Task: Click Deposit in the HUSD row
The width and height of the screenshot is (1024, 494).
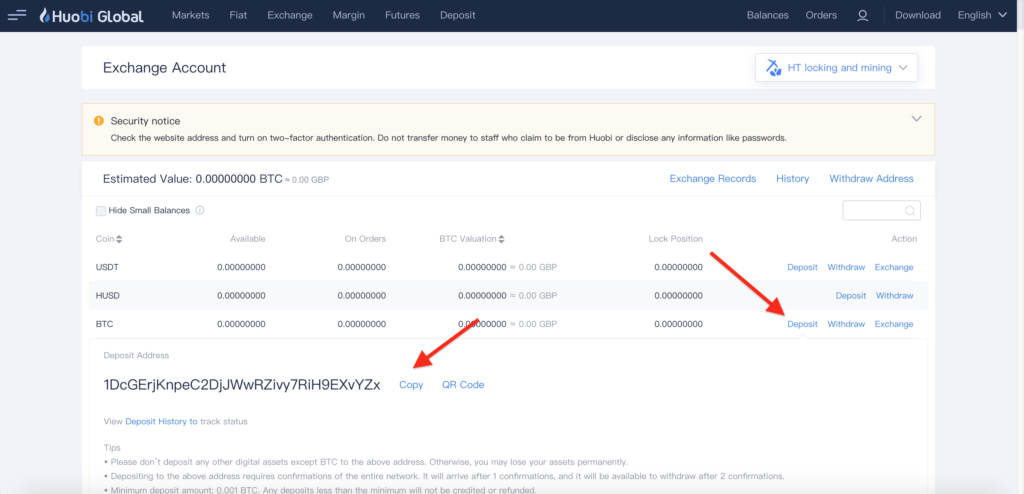Action: [x=851, y=296]
